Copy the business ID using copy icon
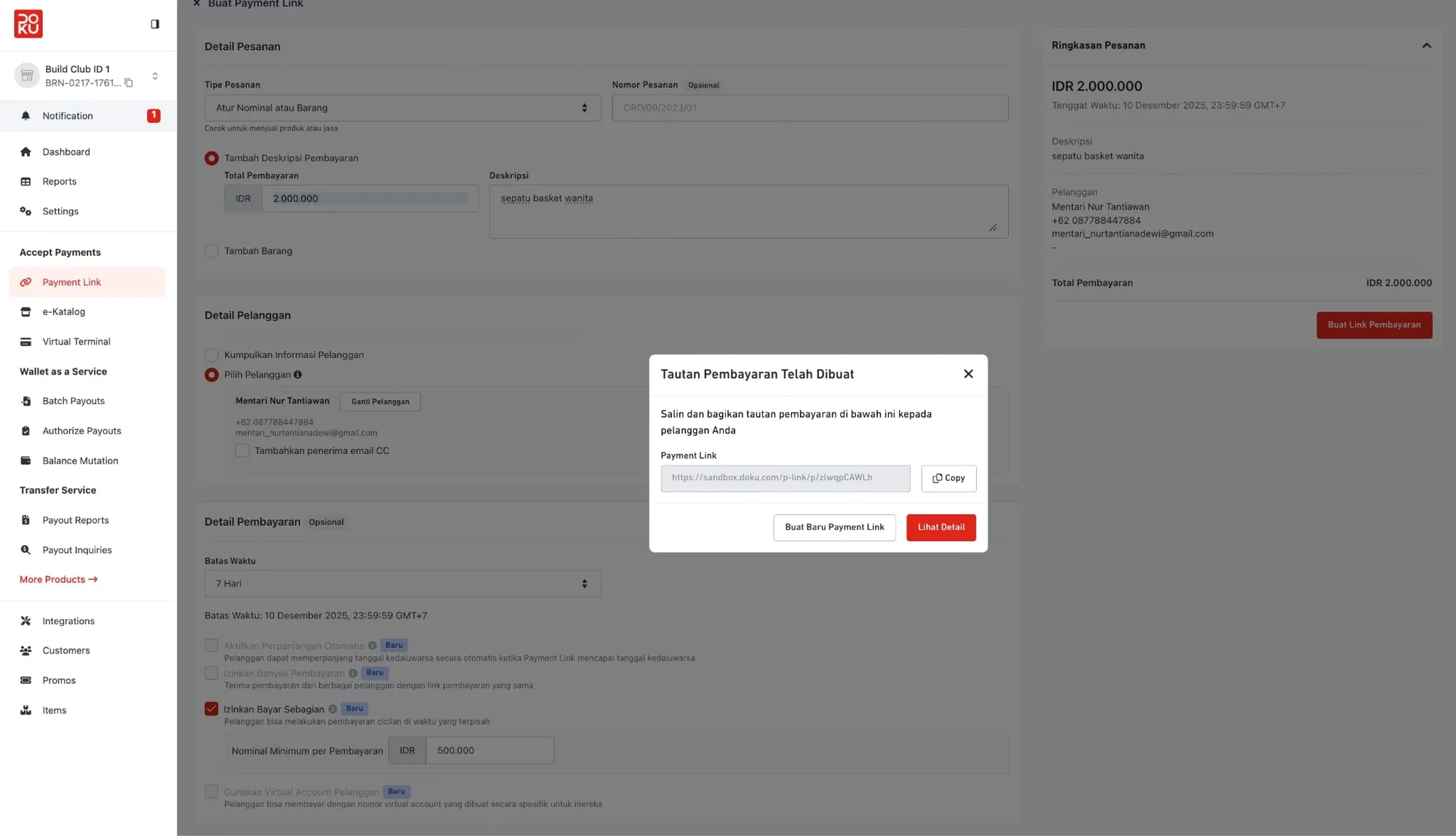 129,83
